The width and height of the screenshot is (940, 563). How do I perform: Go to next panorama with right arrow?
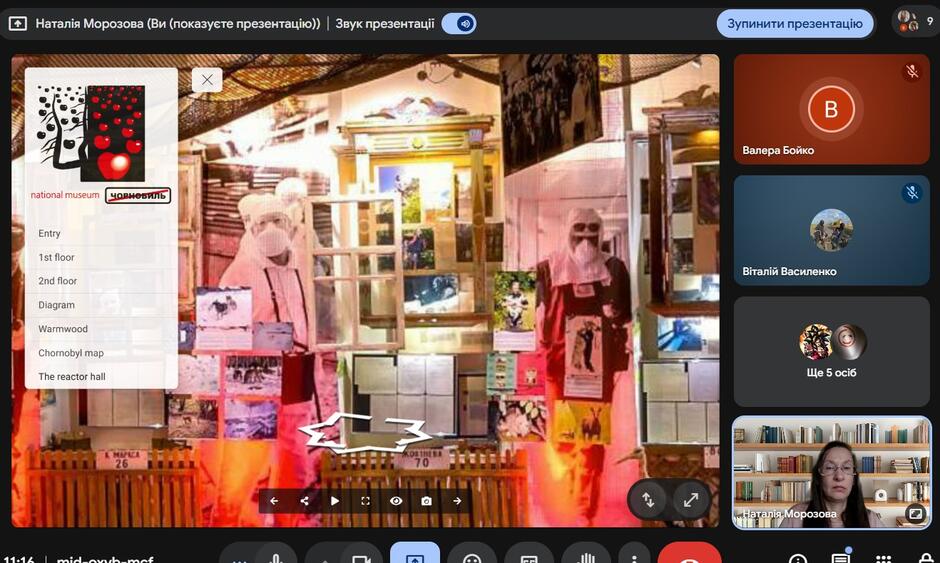click(x=457, y=501)
